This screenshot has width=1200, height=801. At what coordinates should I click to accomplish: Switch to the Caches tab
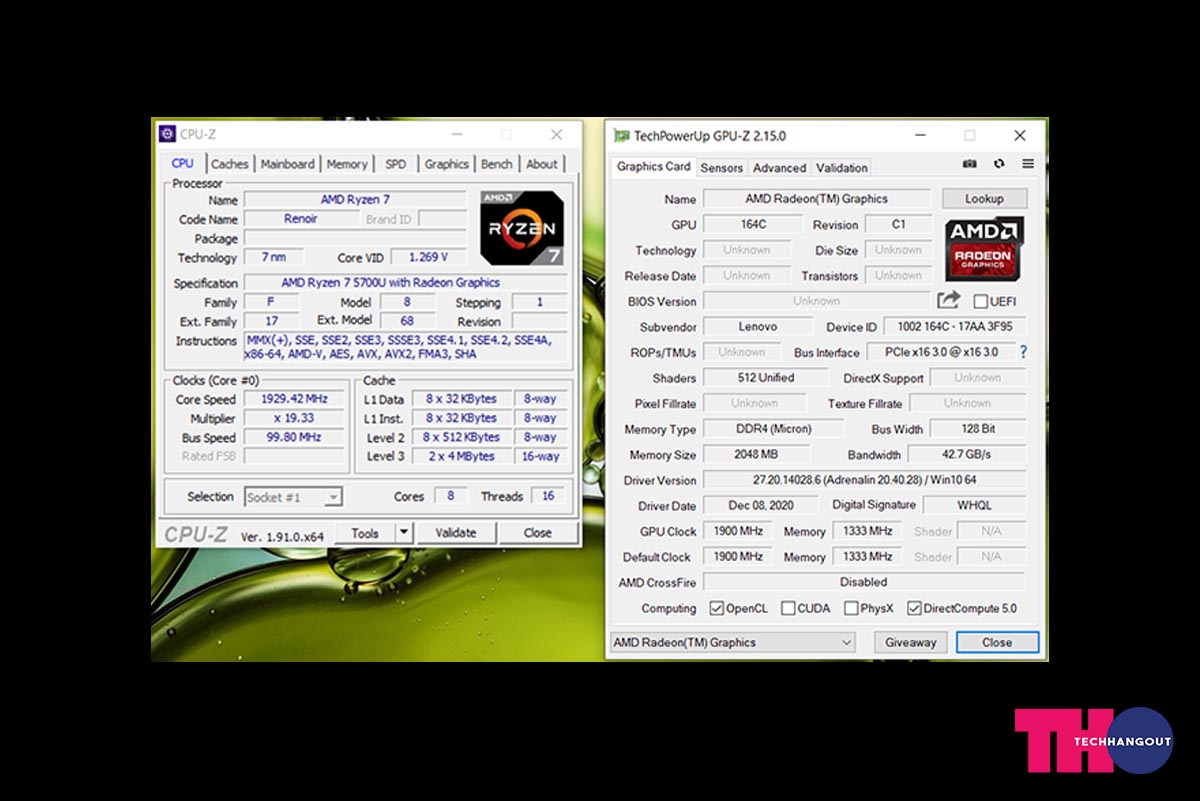tap(230, 164)
